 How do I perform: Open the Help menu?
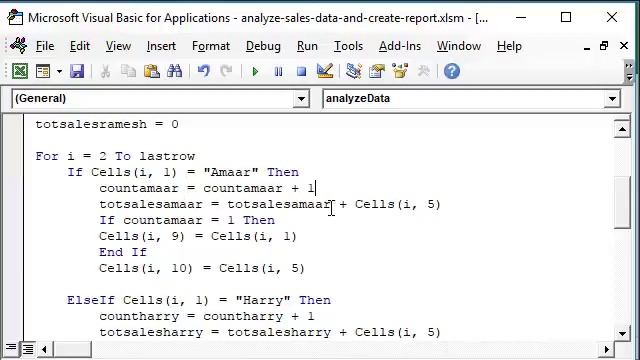[509, 46]
